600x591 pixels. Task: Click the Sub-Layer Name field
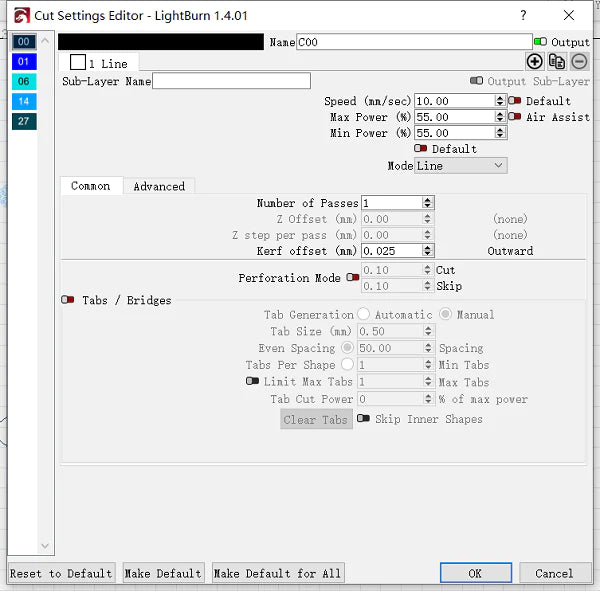(x=232, y=81)
